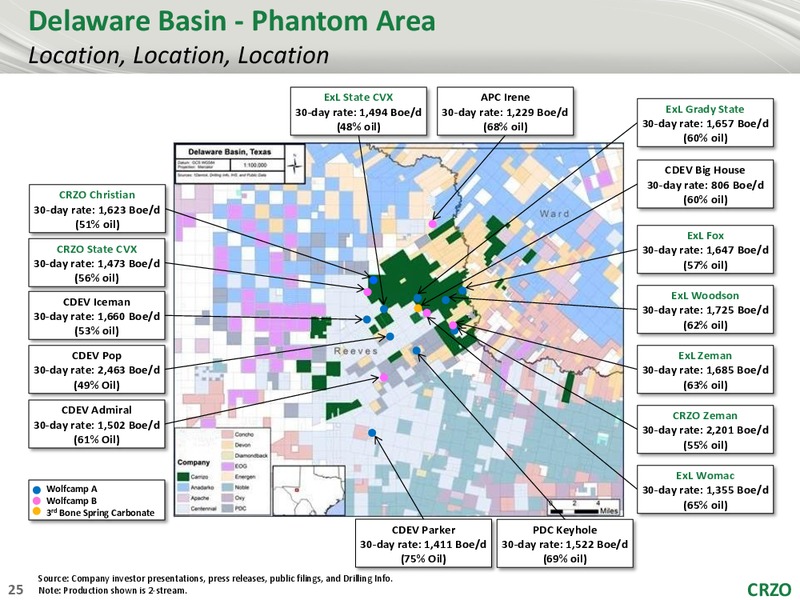
Task: Click the Centennial legend swatch
Action: point(183,509)
